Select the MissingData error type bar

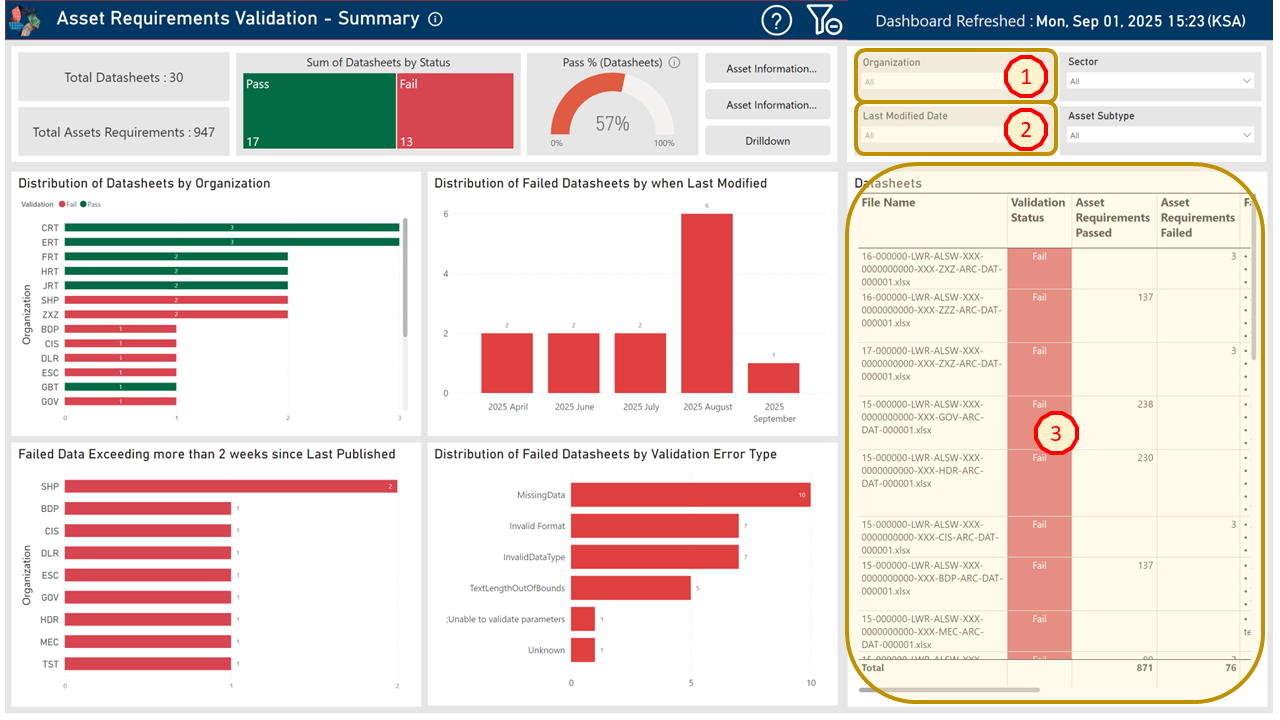coord(690,495)
